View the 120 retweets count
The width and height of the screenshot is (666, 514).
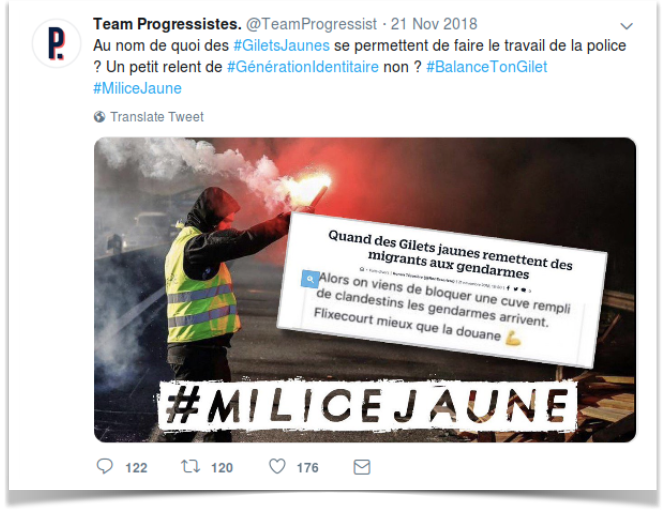[x=222, y=468]
